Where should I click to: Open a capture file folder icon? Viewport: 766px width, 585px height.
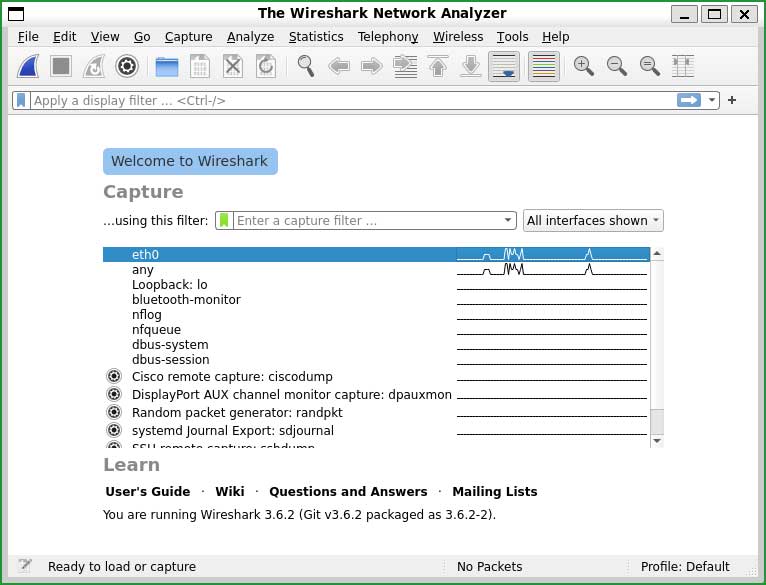point(167,66)
